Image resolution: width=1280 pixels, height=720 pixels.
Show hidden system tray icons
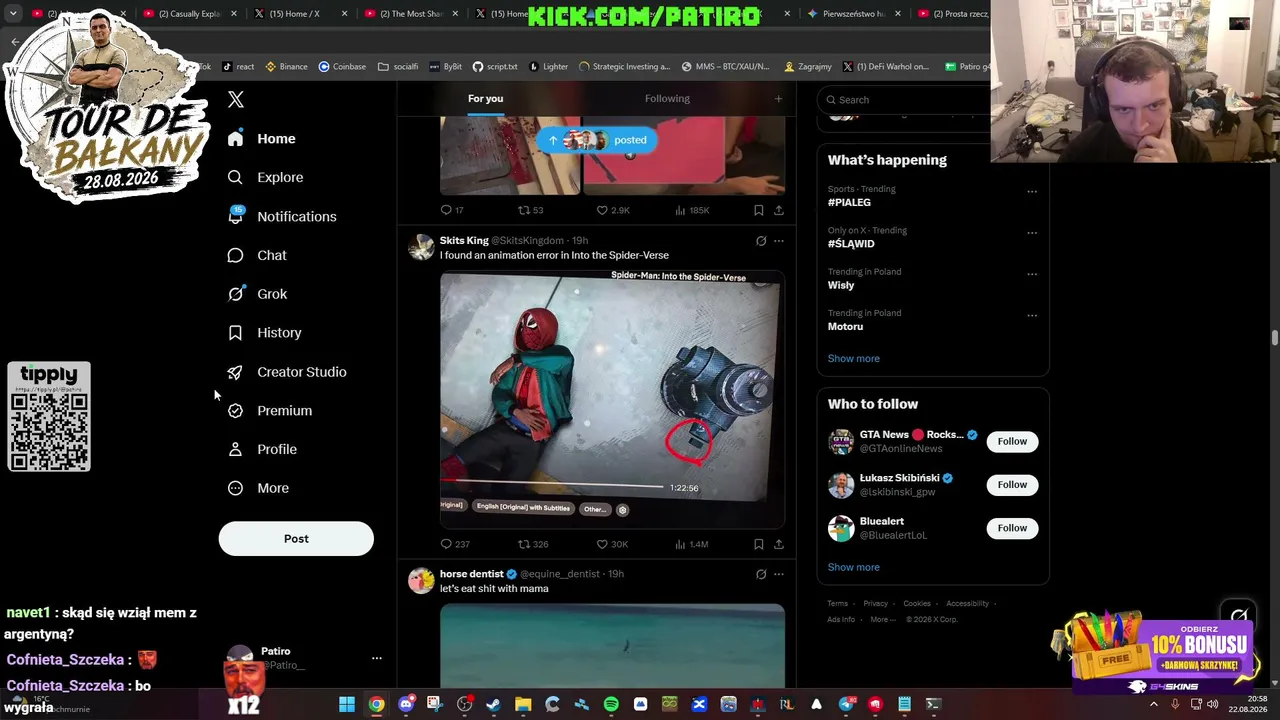(1153, 705)
